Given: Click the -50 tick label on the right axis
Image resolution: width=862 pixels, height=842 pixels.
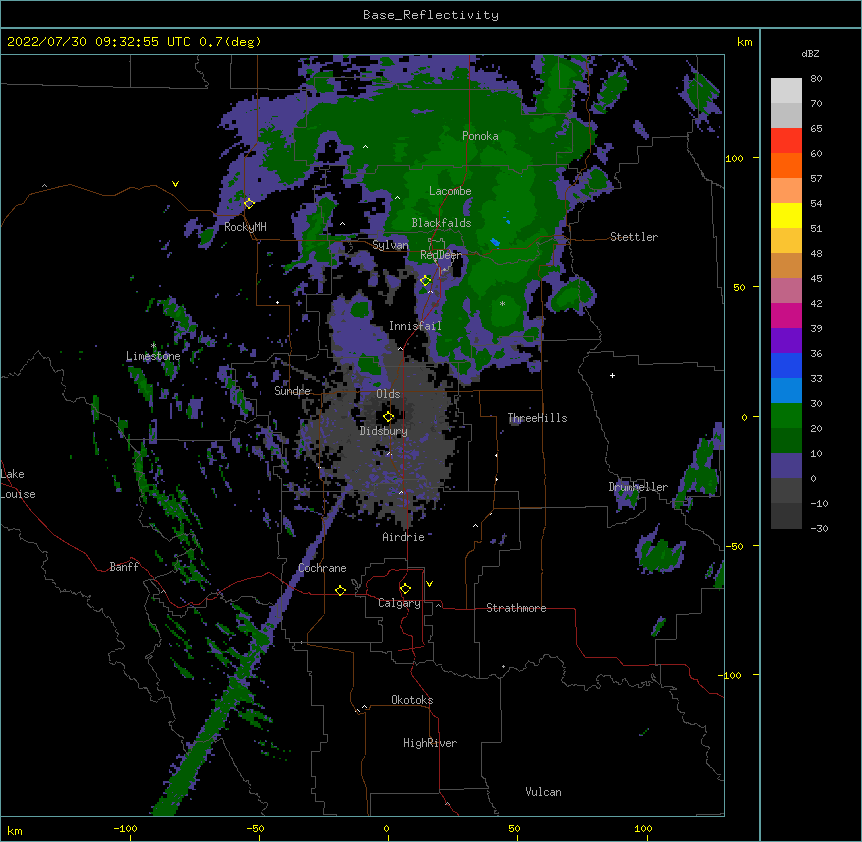Looking at the screenshot, I should [734, 546].
